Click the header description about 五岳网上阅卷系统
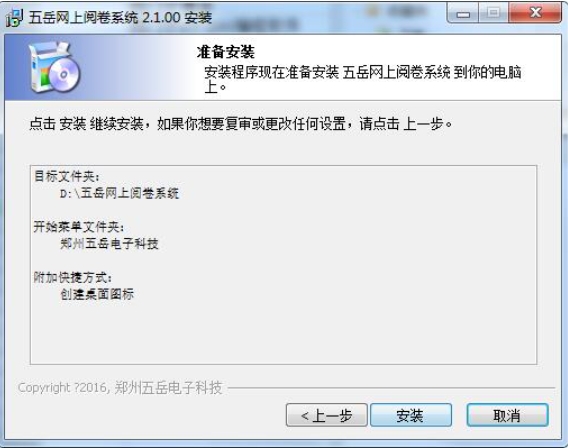Viewport: 568px width, 448px height. [363, 79]
